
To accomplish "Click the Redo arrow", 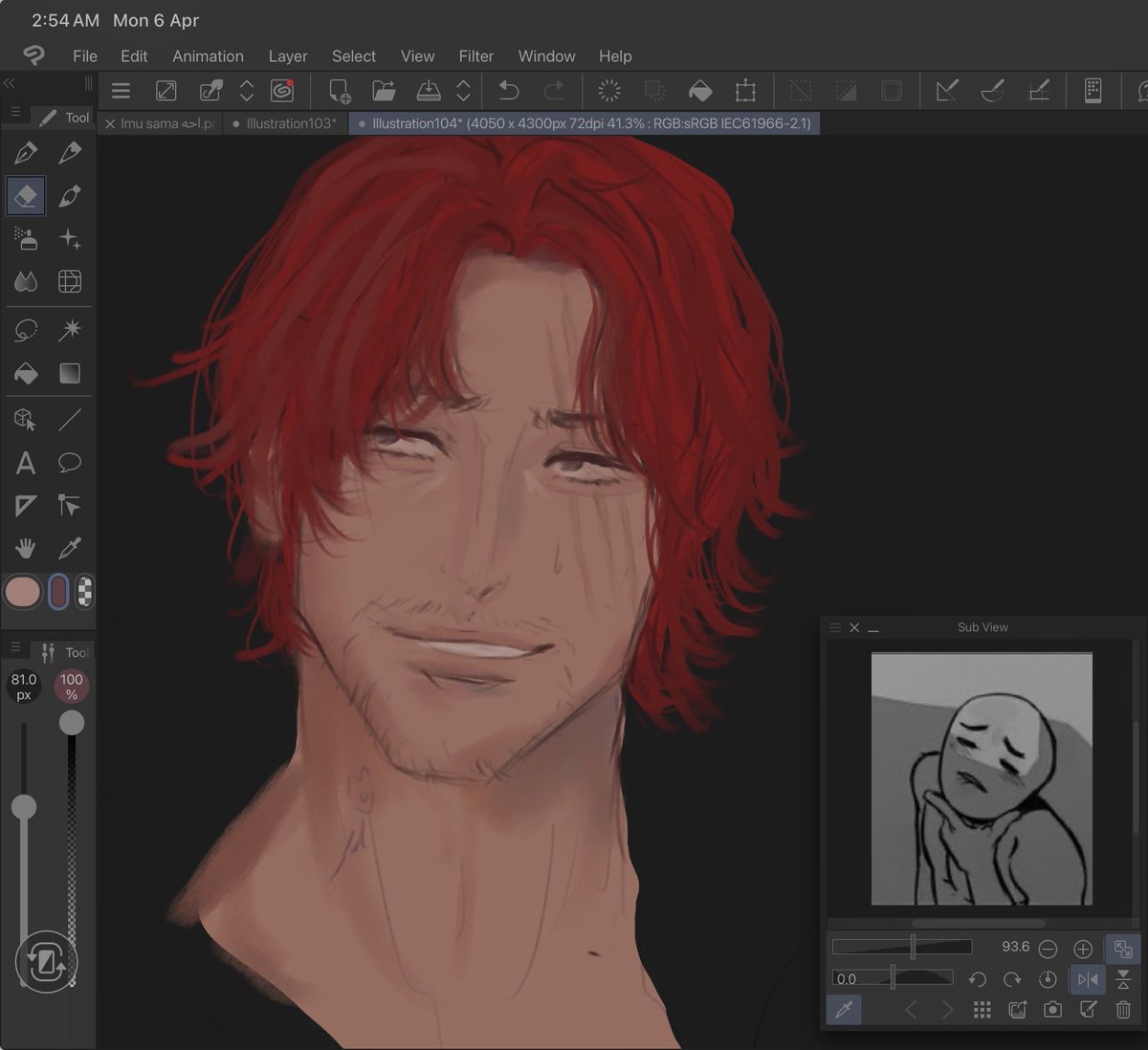I will click(554, 91).
